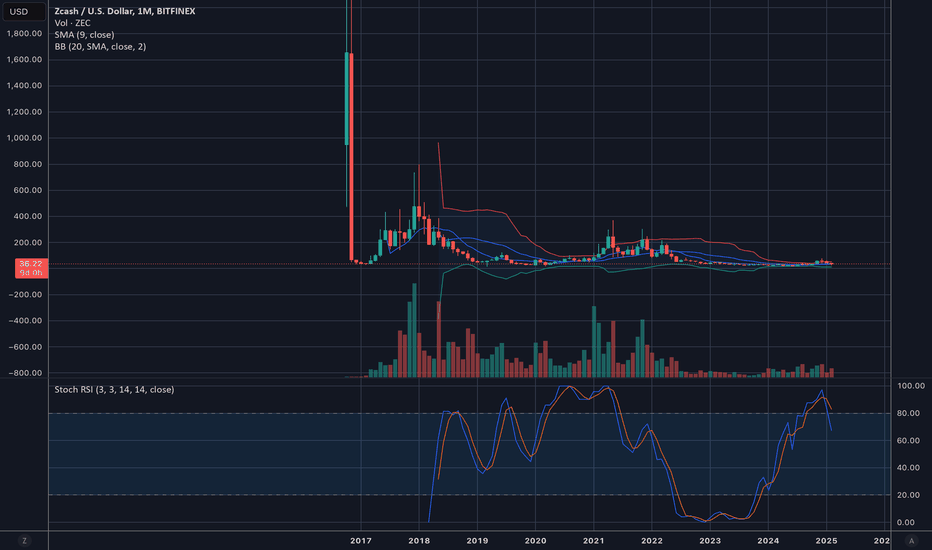Screen dimensions: 932x550
Task: Click the 0.00 Stoch RSI scale label
Action: click(906, 522)
